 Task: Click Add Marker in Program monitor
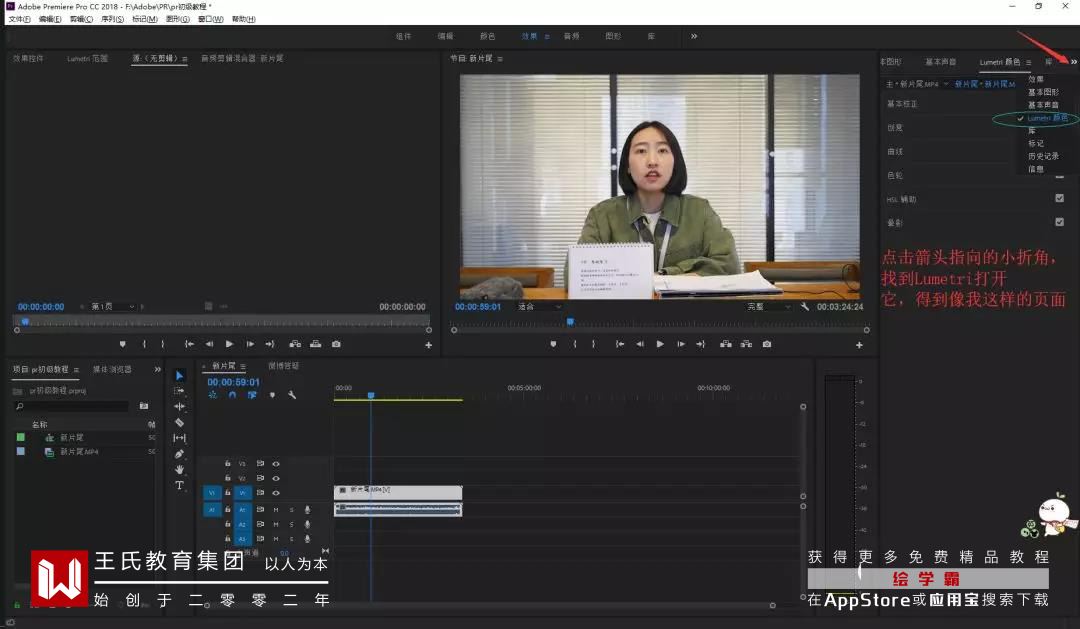pos(553,344)
